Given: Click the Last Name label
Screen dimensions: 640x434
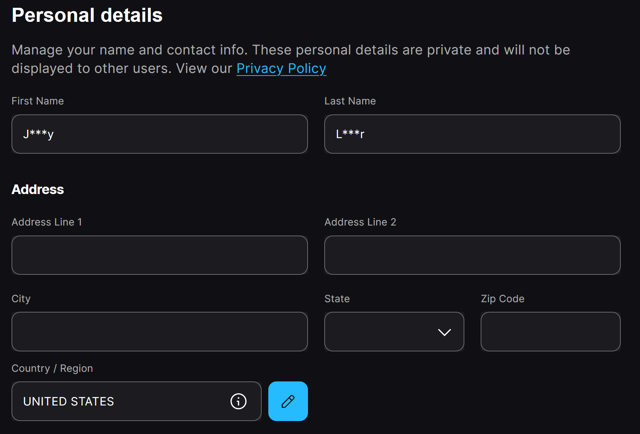Looking at the screenshot, I should pos(350,101).
